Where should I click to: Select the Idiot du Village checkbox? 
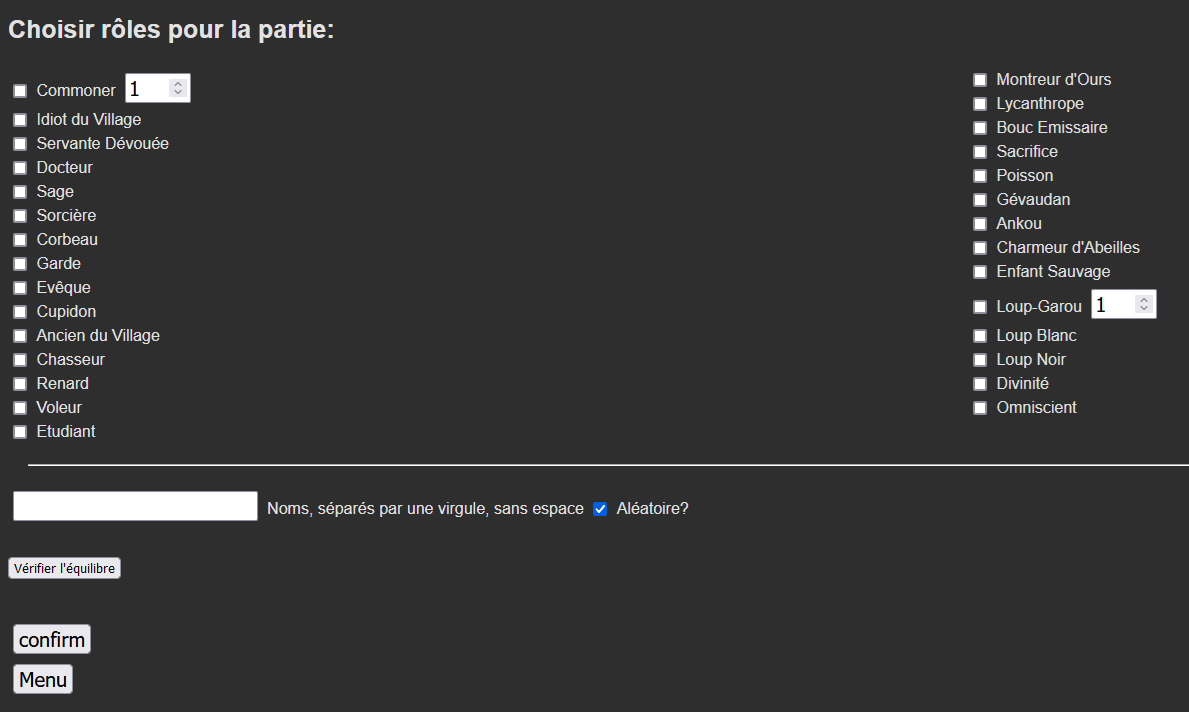coord(20,121)
